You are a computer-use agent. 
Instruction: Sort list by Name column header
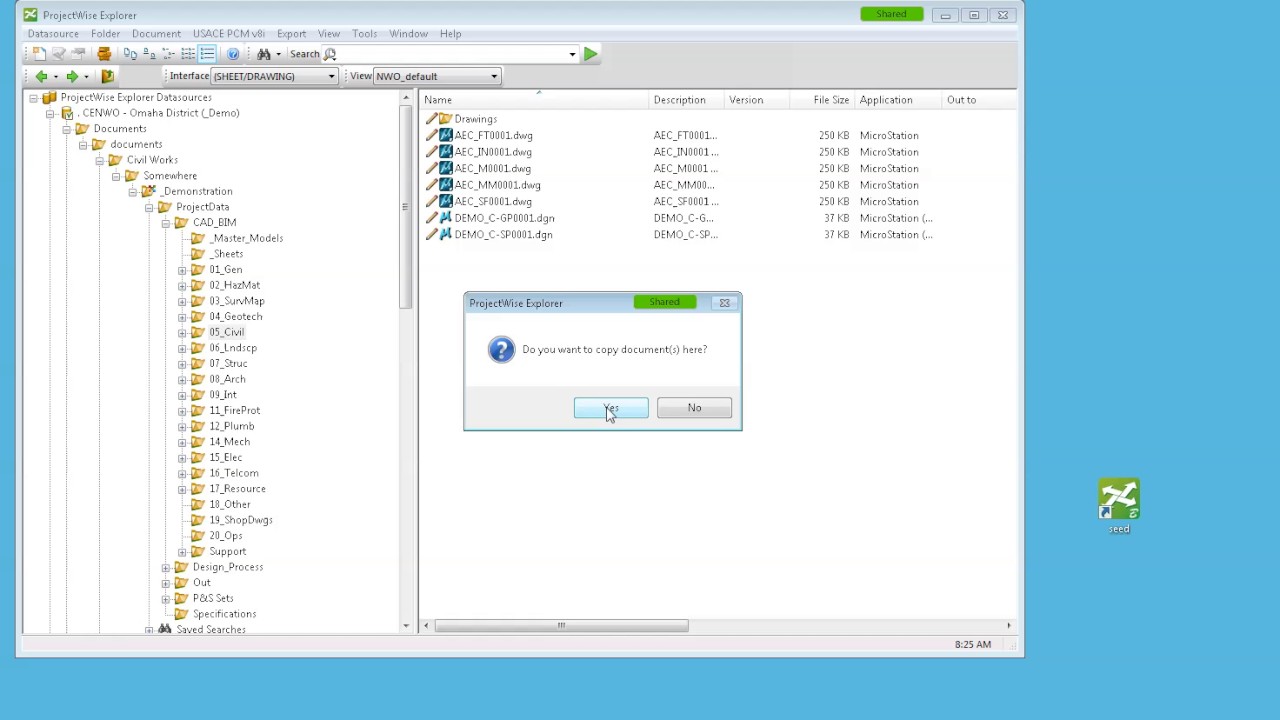(x=534, y=100)
